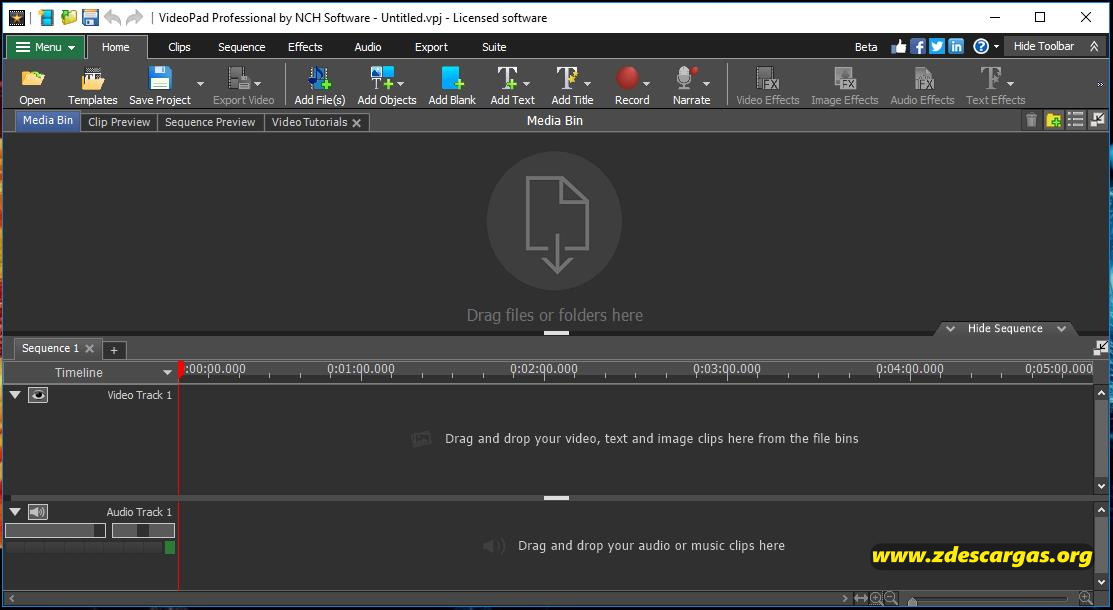Screen dimensions: 1113x610
Task: Open the Add Text dropdown arrow
Action: tap(526, 84)
